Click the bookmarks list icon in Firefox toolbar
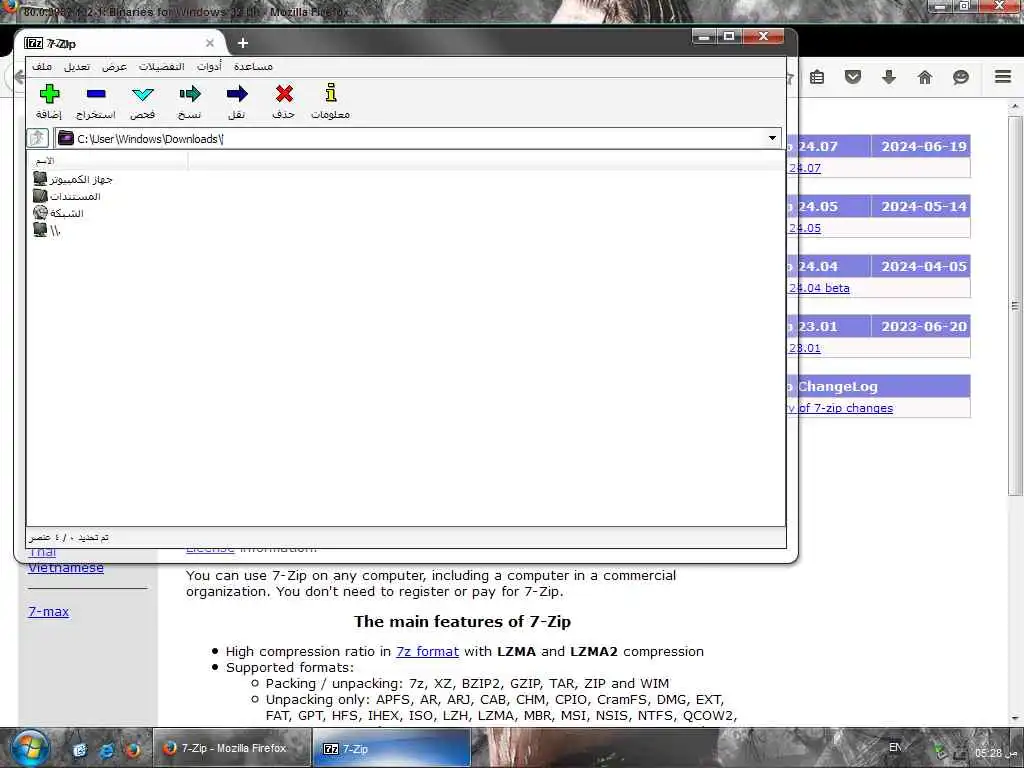The height and width of the screenshot is (768, 1024). pos(817,77)
